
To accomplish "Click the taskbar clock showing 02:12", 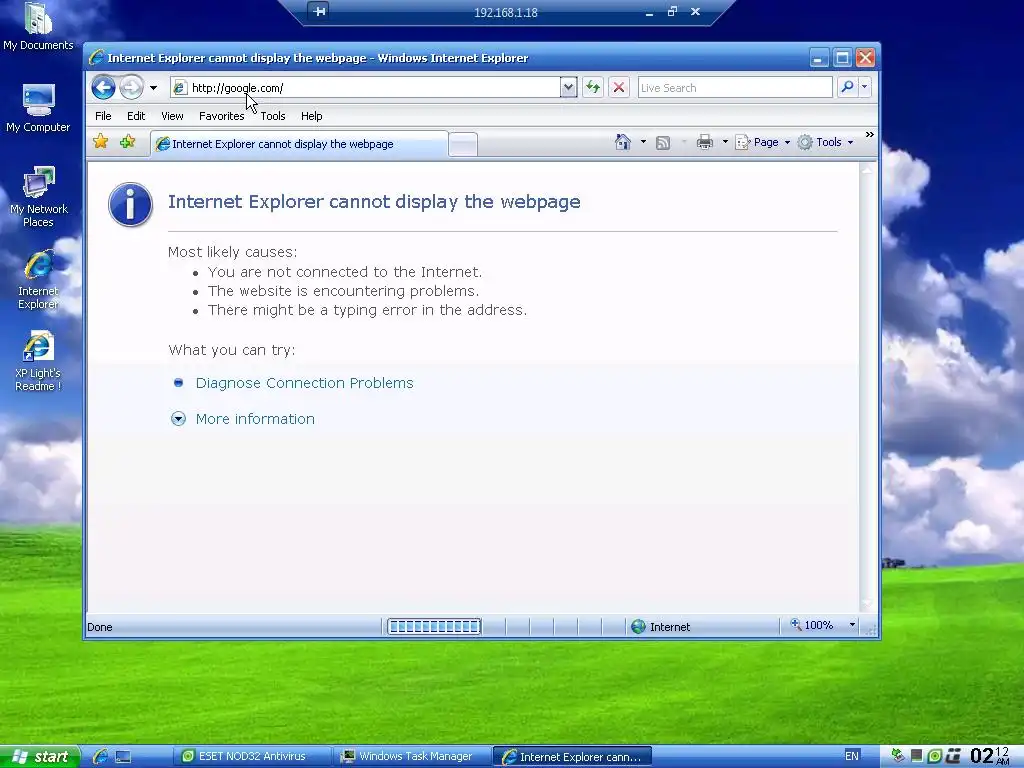I will pos(989,756).
